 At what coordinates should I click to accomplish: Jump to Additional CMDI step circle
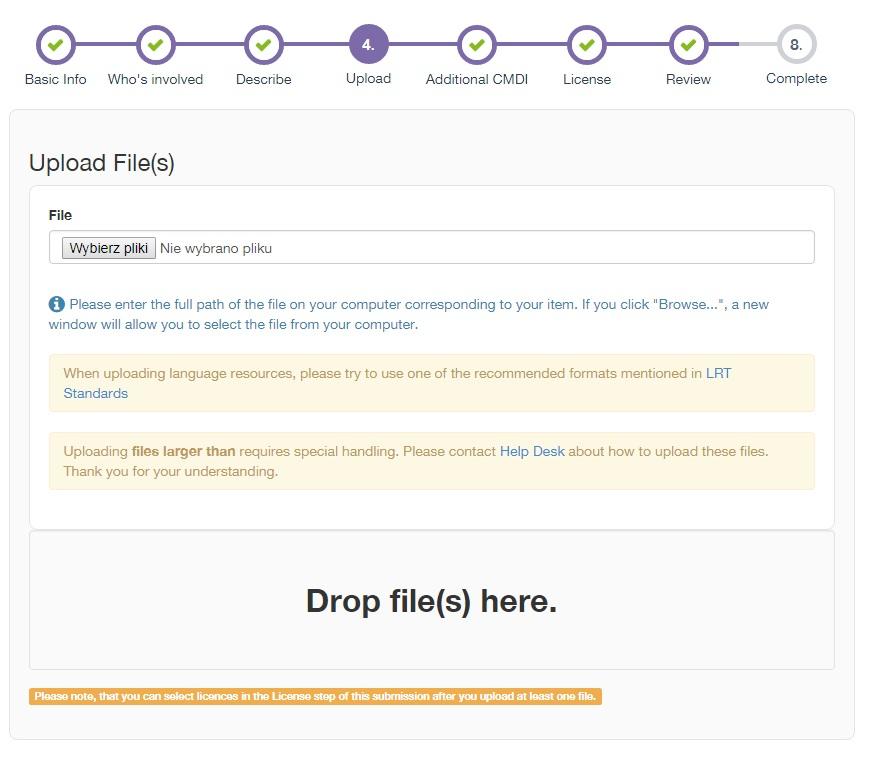tap(477, 45)
